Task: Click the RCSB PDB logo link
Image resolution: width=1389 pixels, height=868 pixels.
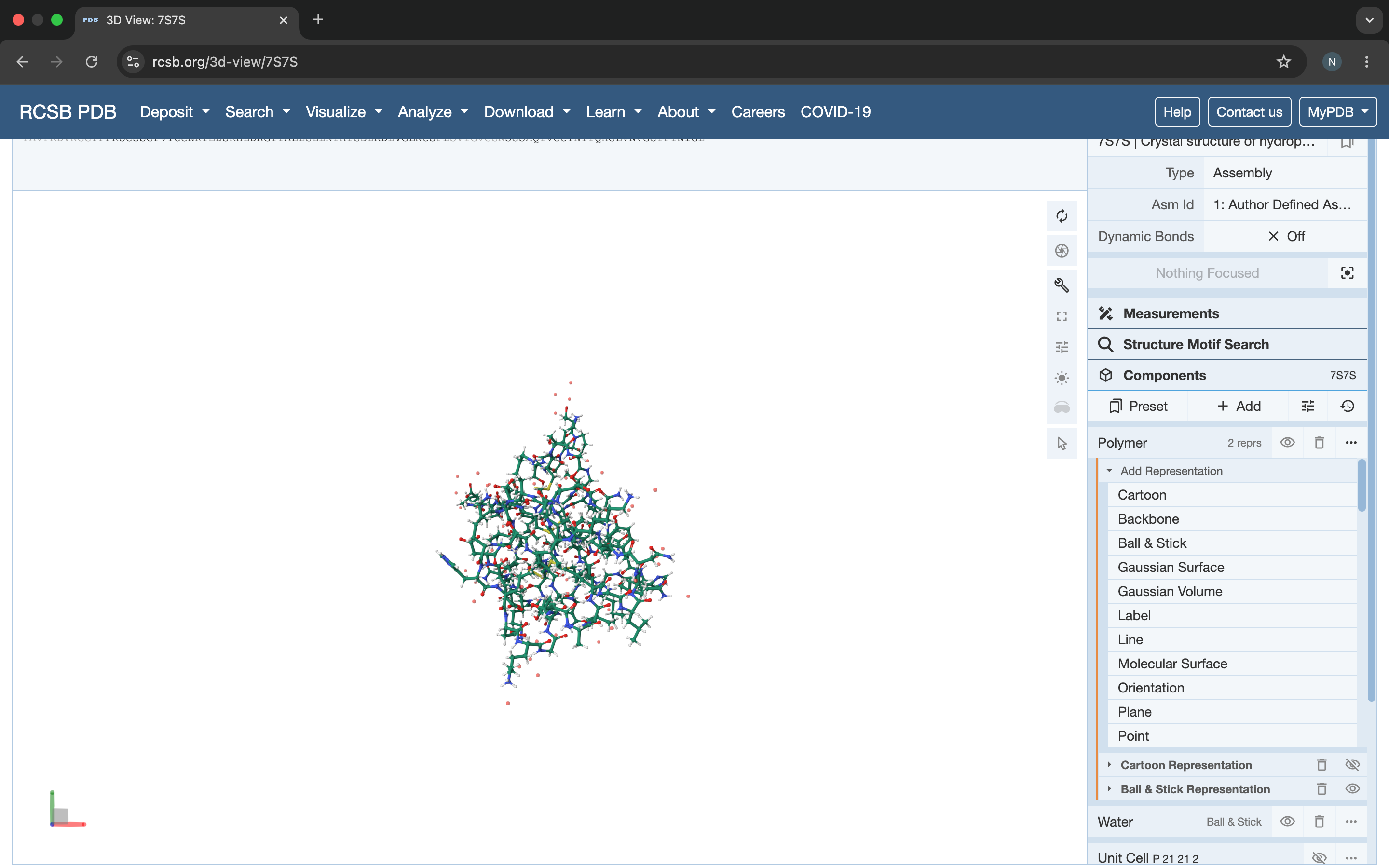Action: [68, 112]
